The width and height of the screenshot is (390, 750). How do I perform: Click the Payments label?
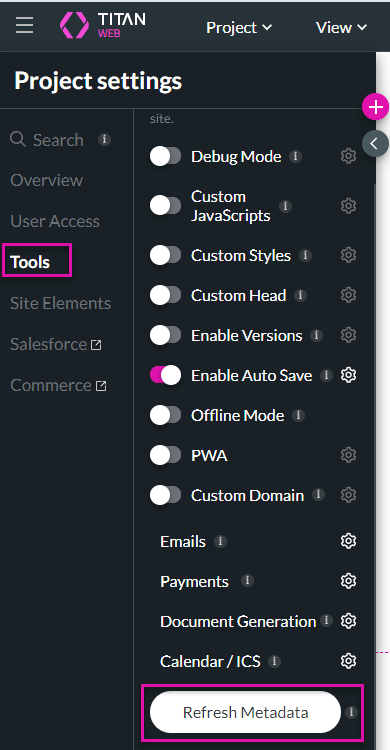tap(194, 582)
